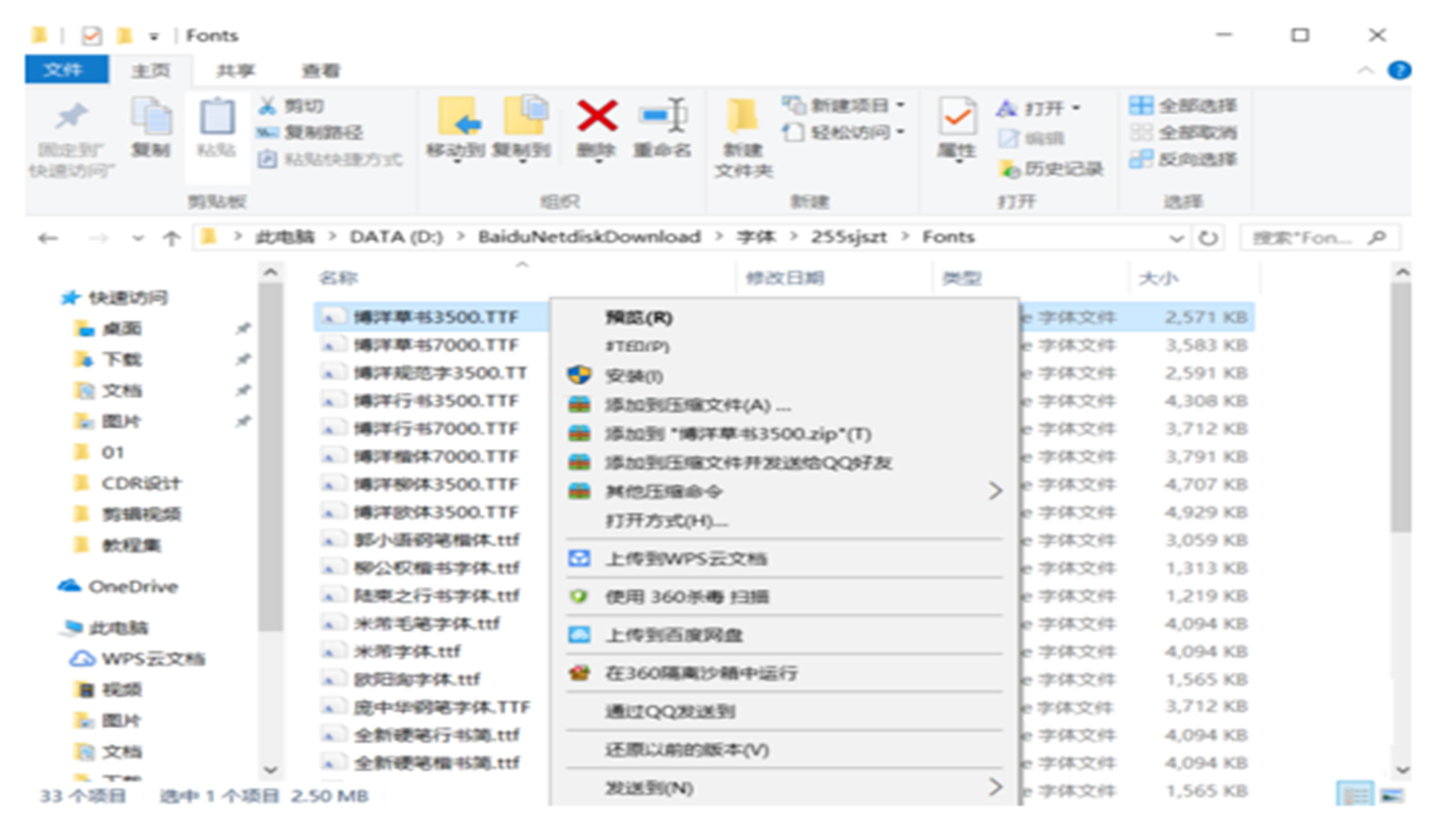Click the refresh icon beside address bar
The width and height of the screenshot is (1456, 819).
tap(1208, 238)
